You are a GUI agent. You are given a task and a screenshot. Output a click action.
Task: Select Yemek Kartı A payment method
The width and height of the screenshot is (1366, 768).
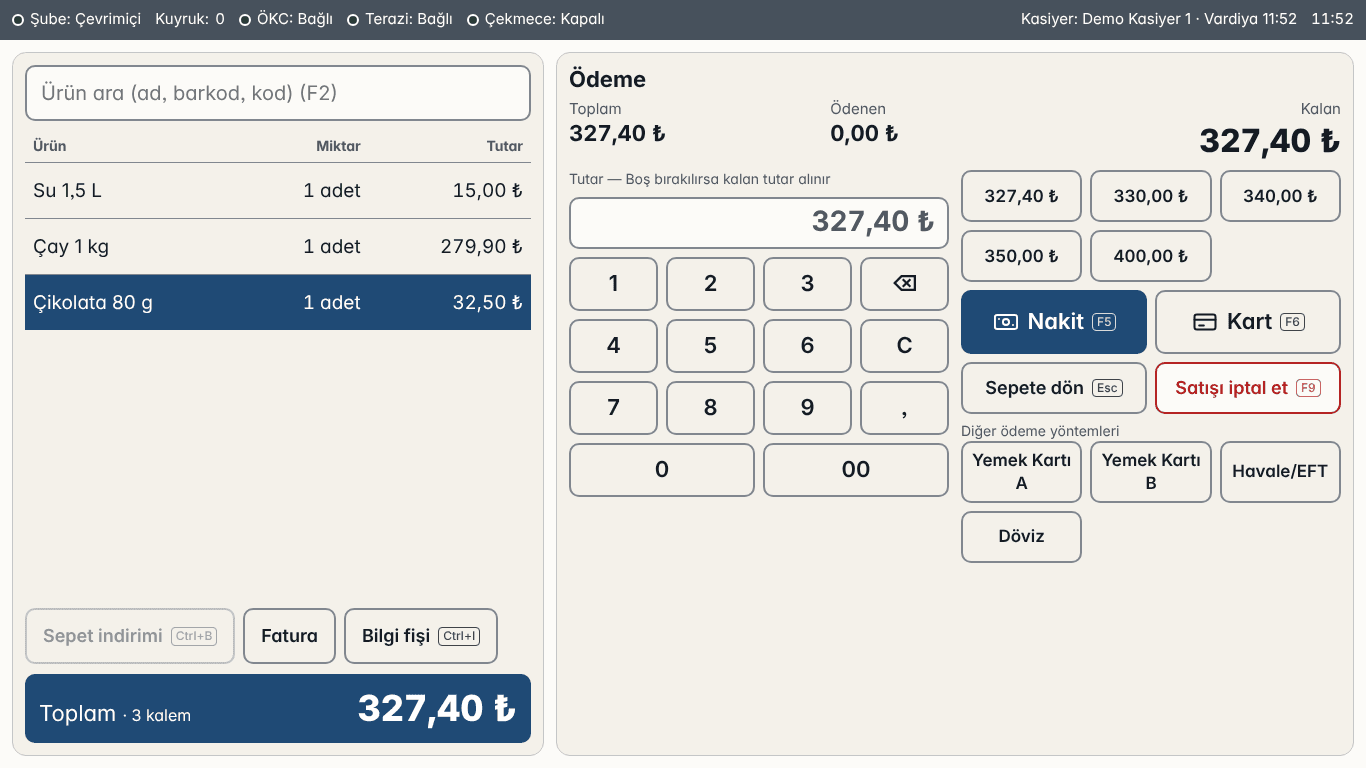(1021, 472)
